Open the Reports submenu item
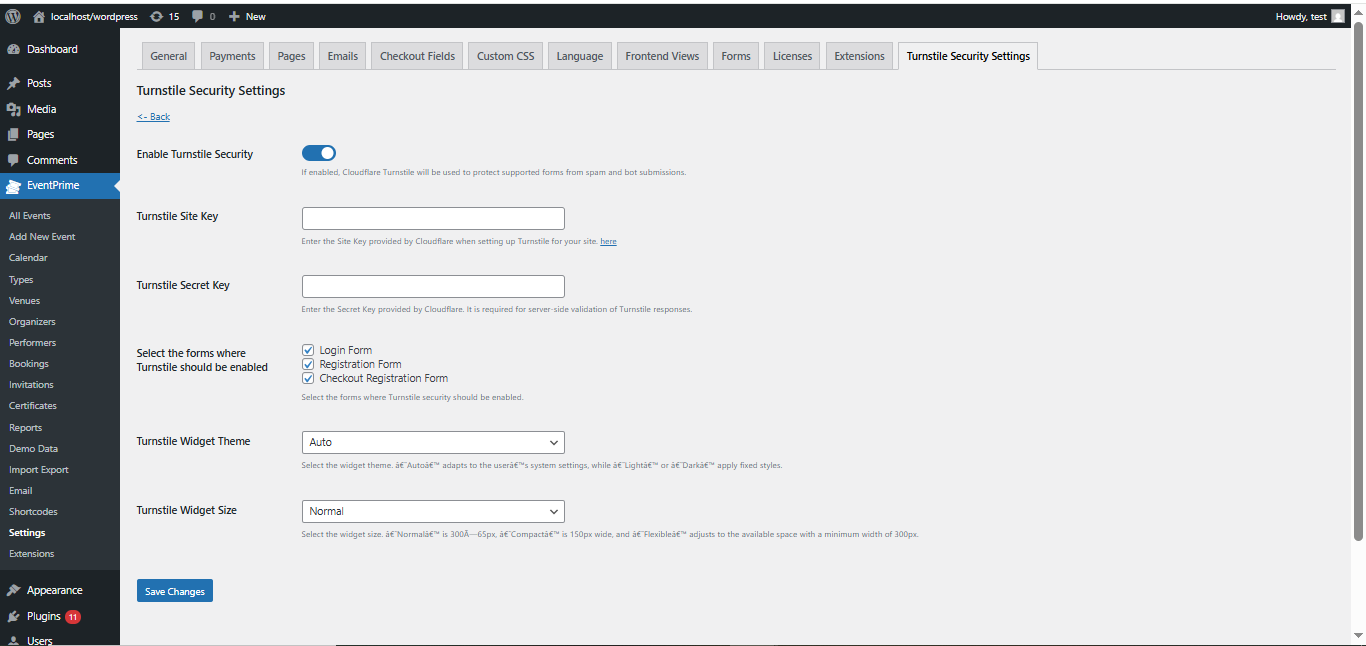 point(25,428)
